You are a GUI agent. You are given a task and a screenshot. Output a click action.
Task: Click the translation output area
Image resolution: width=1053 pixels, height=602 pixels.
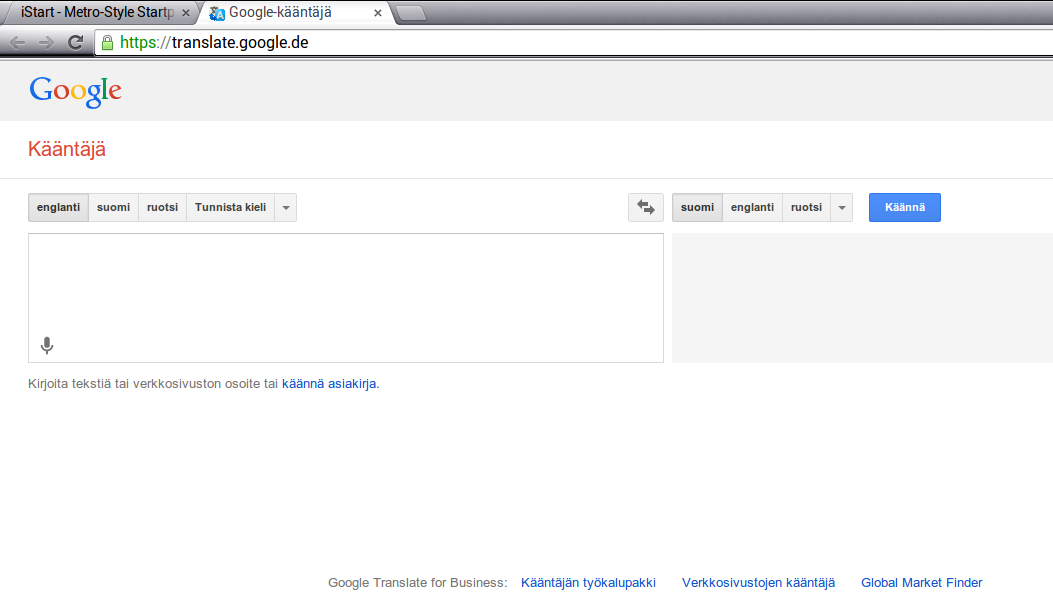tap(862, 298)
